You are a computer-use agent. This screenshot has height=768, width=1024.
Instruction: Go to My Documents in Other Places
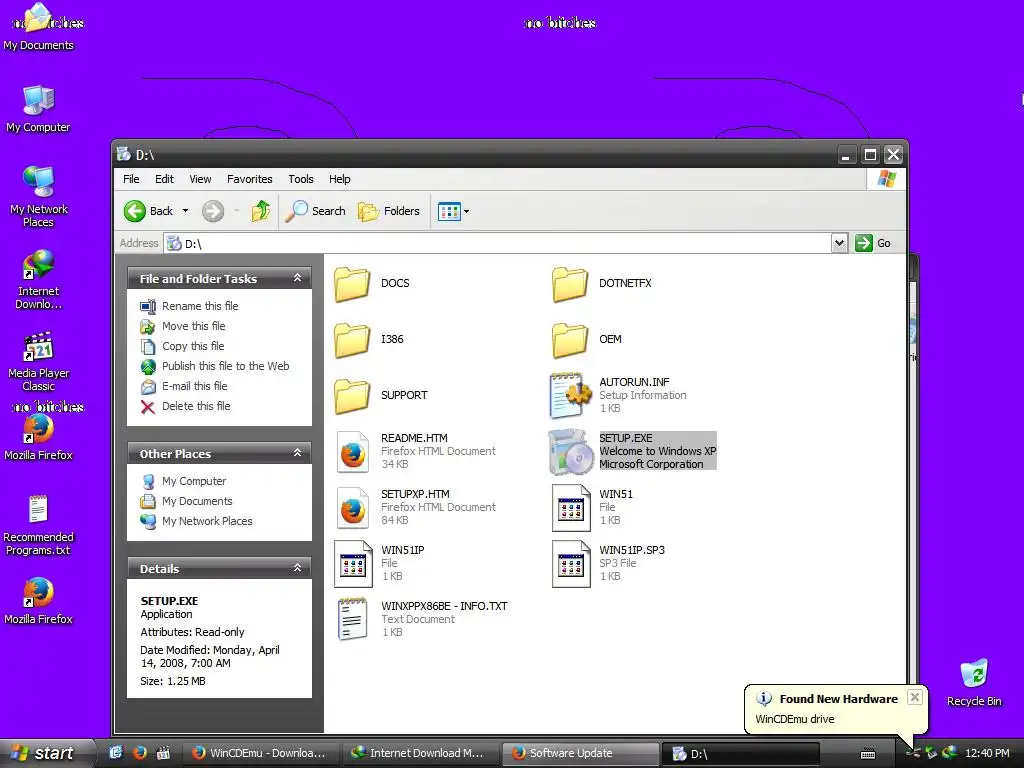point(197,501)
